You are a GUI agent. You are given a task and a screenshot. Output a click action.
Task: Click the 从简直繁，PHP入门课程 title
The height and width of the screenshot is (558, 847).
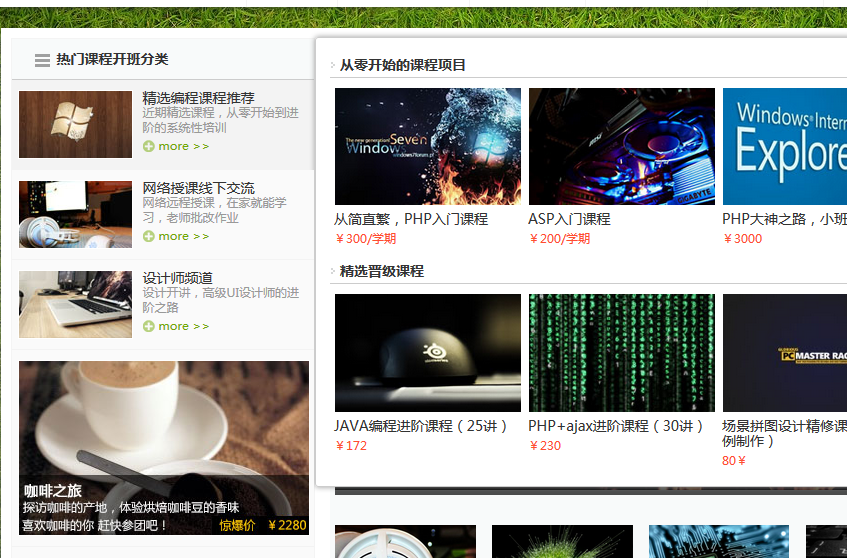pos(410,219)
